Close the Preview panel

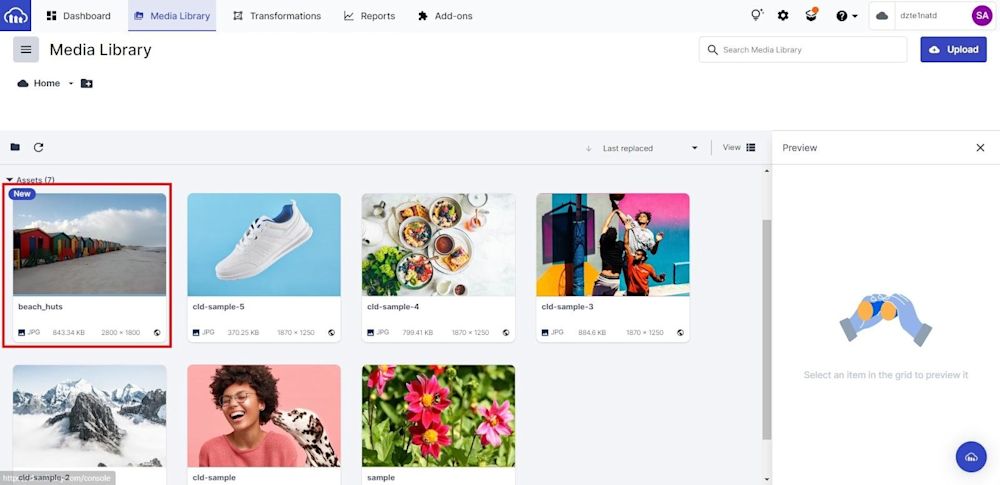coord(980,147)
